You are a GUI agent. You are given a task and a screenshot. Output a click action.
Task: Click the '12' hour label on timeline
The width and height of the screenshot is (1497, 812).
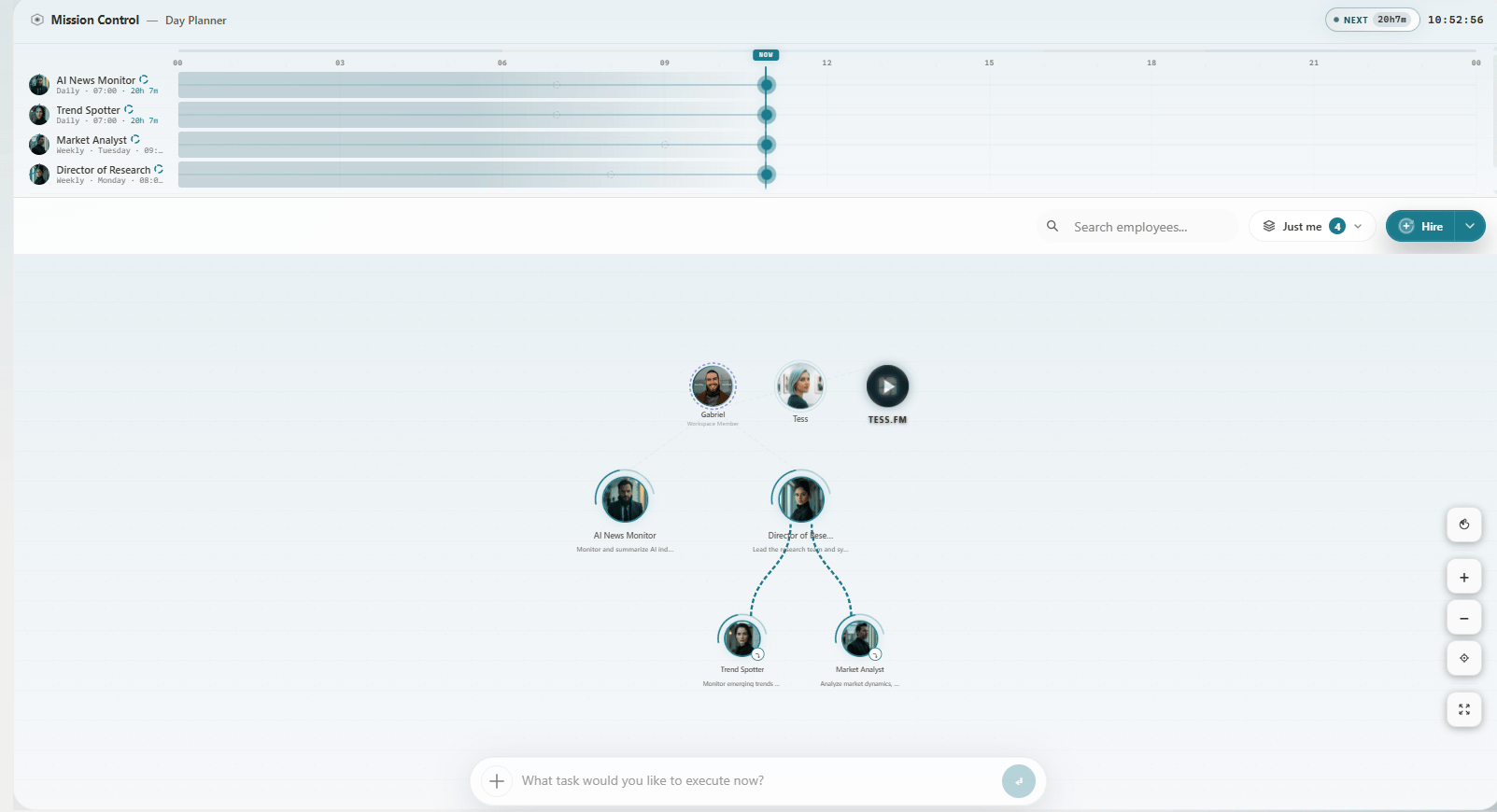coord(826,63)
